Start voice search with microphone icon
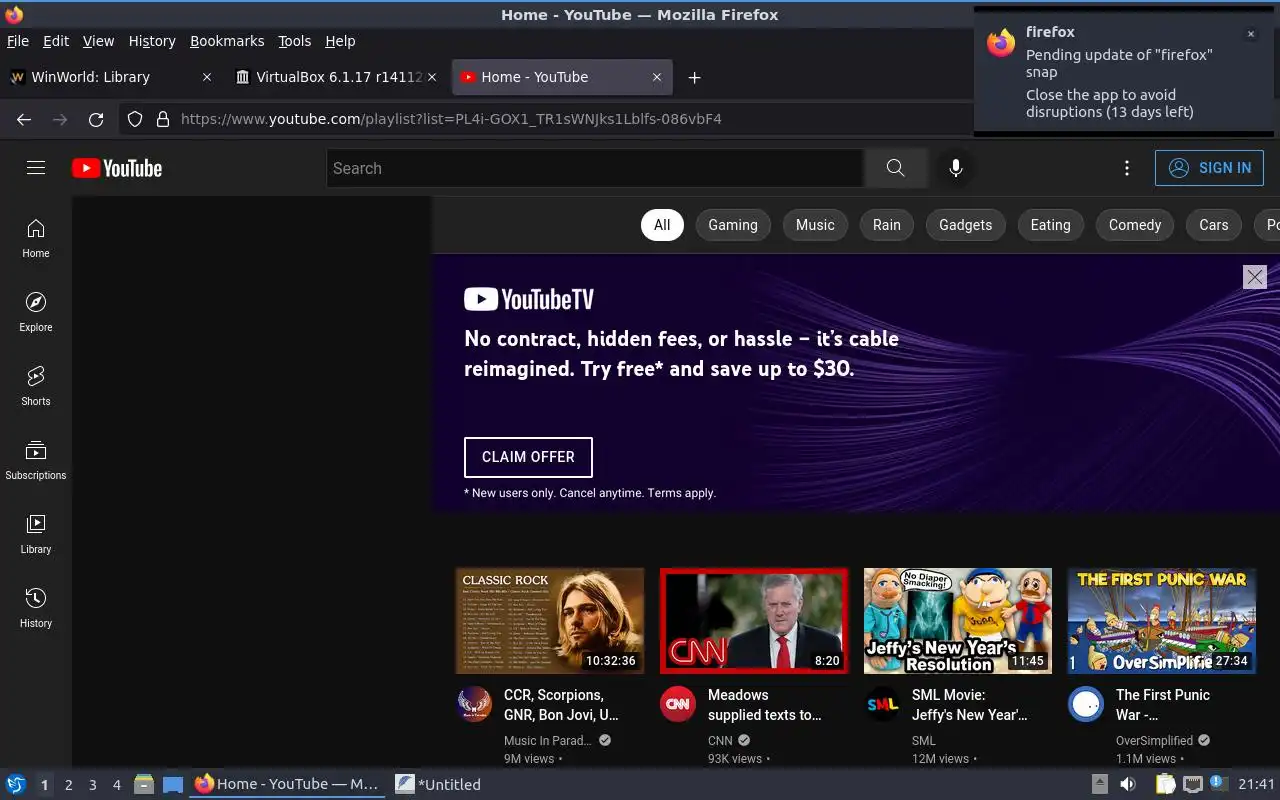1280x800 pixels. 956,168
